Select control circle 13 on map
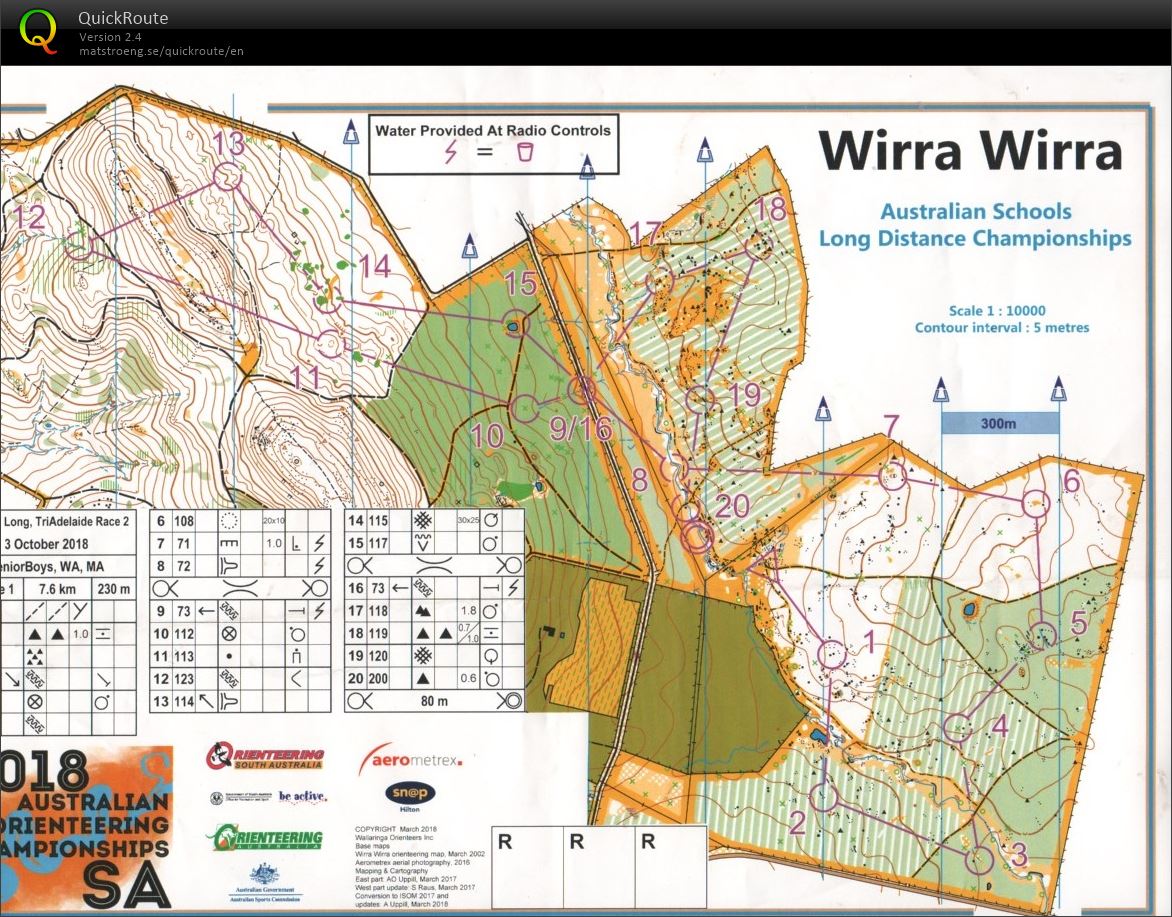This screenshot has height=917, width=1172. point(228,177)
